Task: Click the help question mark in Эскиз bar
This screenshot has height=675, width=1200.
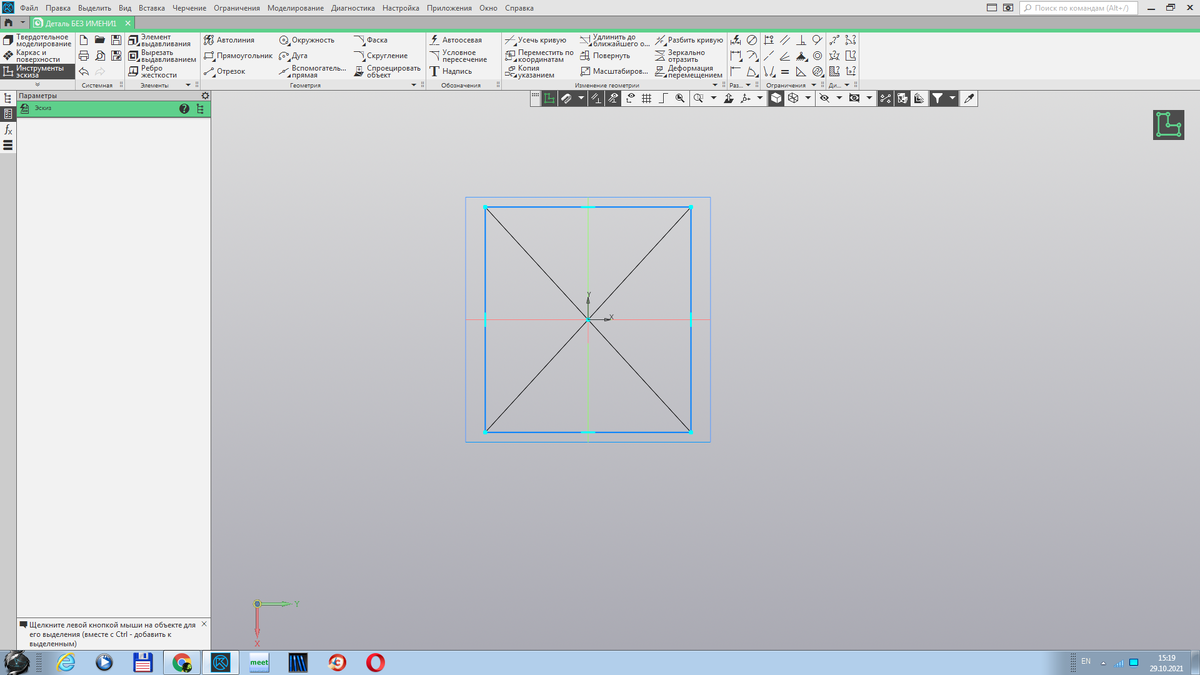Action: (x=184, y=109)
